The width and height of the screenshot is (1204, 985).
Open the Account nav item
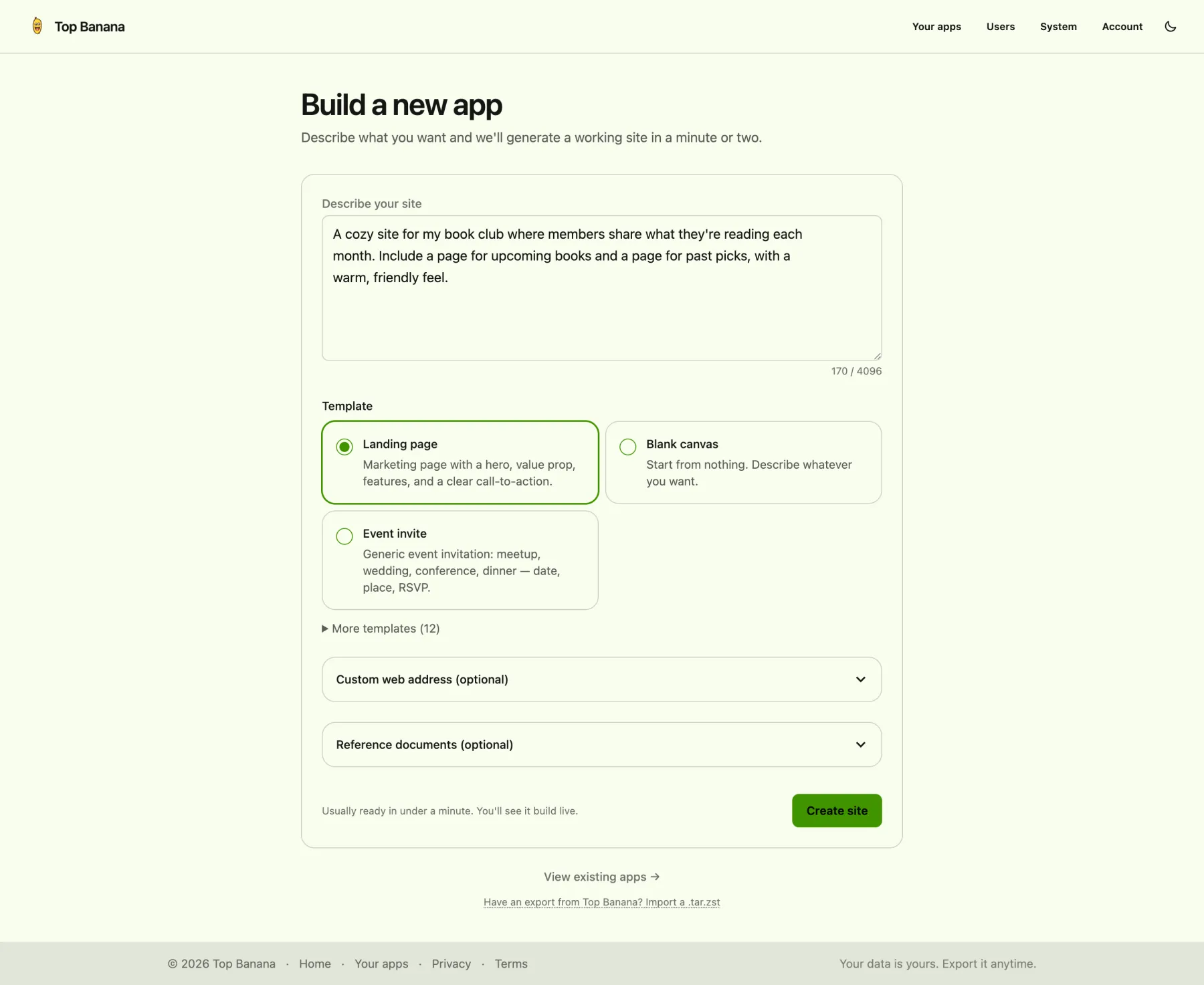[1122, 27]
